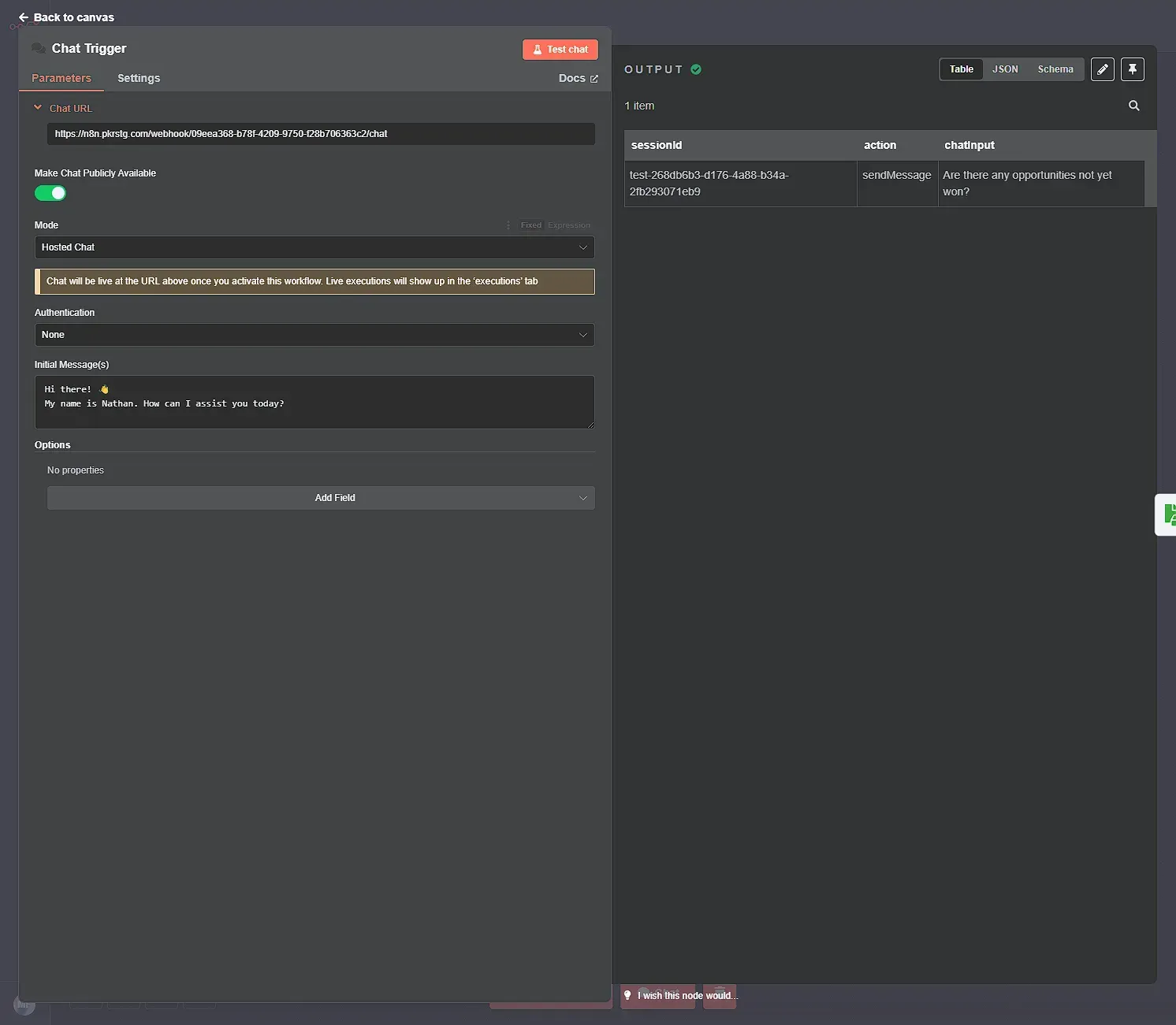Disable Make Chat Publicly Available

point(50,193)
